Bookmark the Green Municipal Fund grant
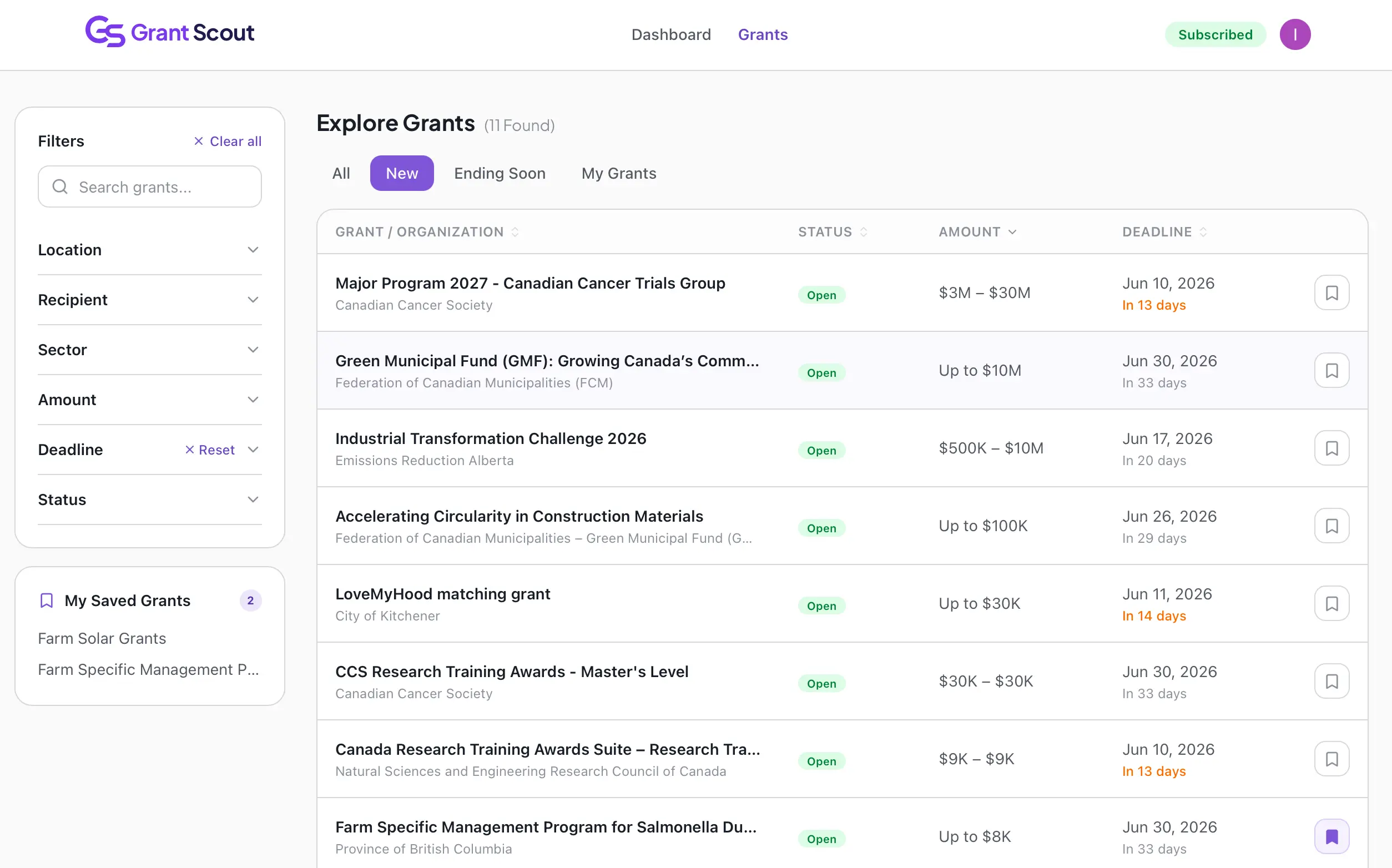 [1331, 370]
